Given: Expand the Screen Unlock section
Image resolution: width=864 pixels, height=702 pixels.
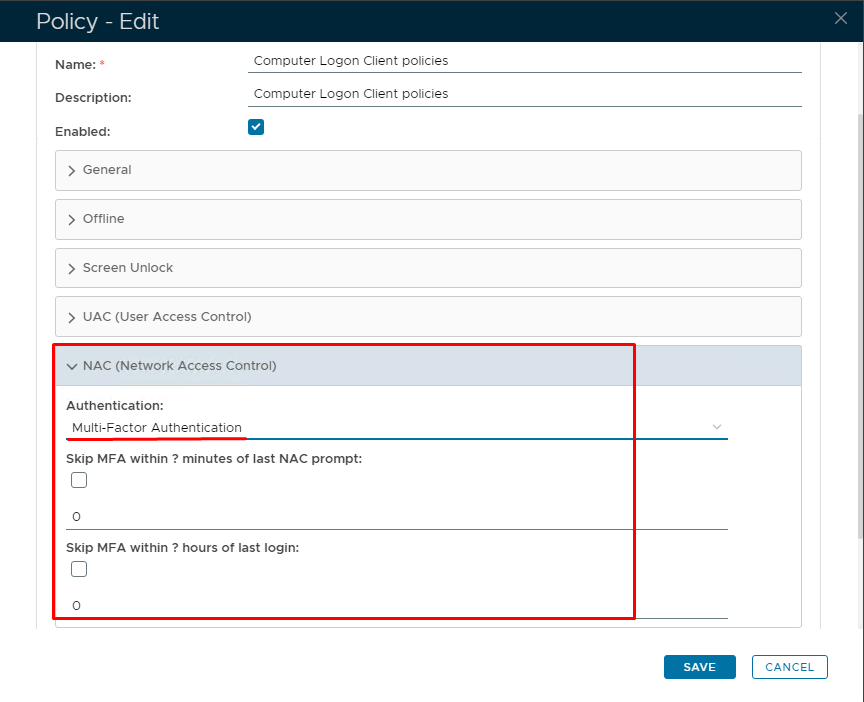Looking at the screenshot, I should tap(128, 268).
